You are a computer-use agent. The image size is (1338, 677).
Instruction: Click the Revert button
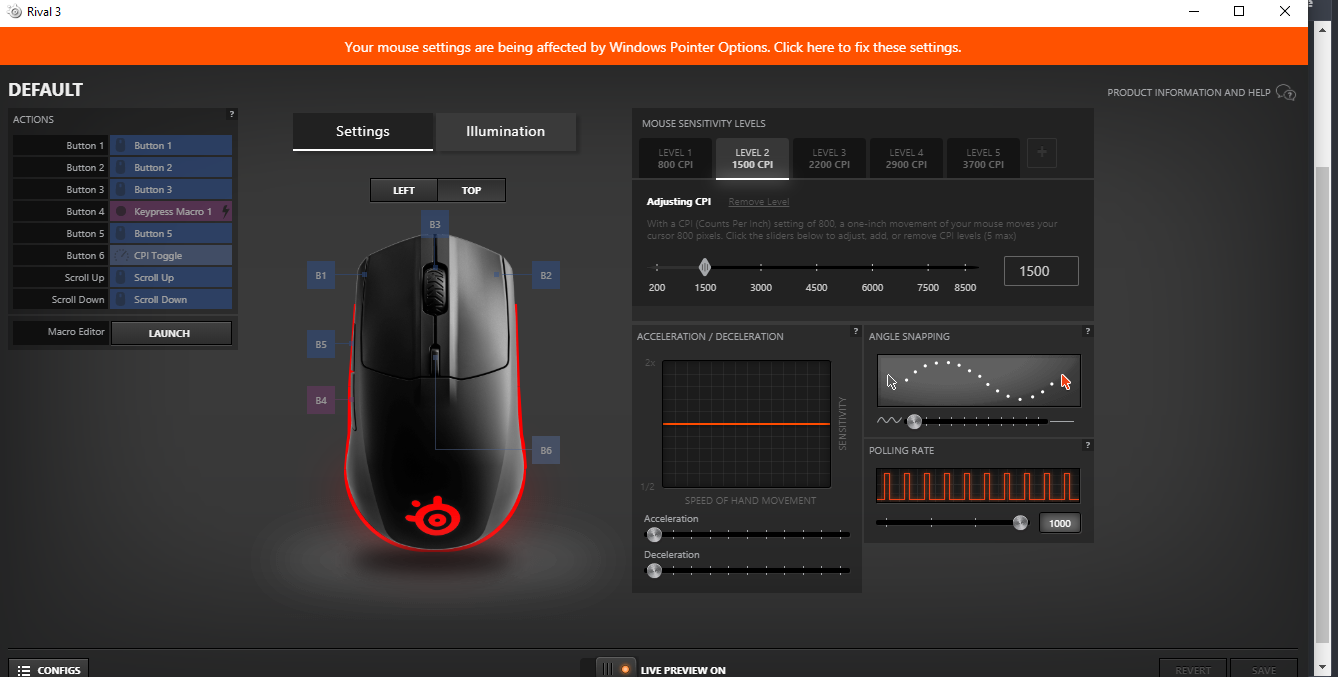point(1193,670)
